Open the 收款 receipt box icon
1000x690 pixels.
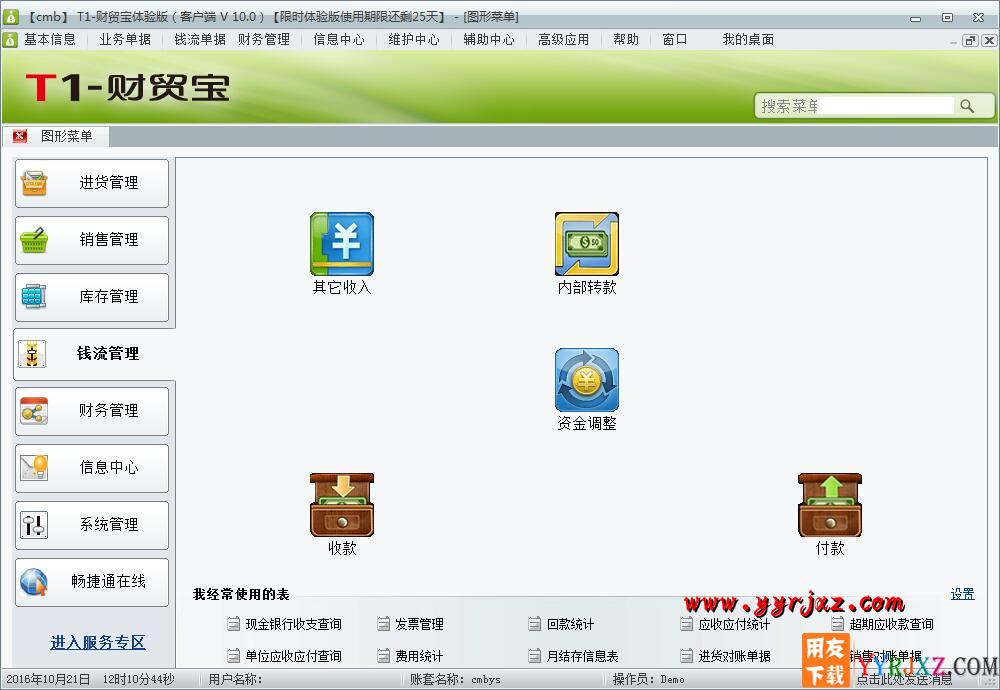click(x=342, y=505)
